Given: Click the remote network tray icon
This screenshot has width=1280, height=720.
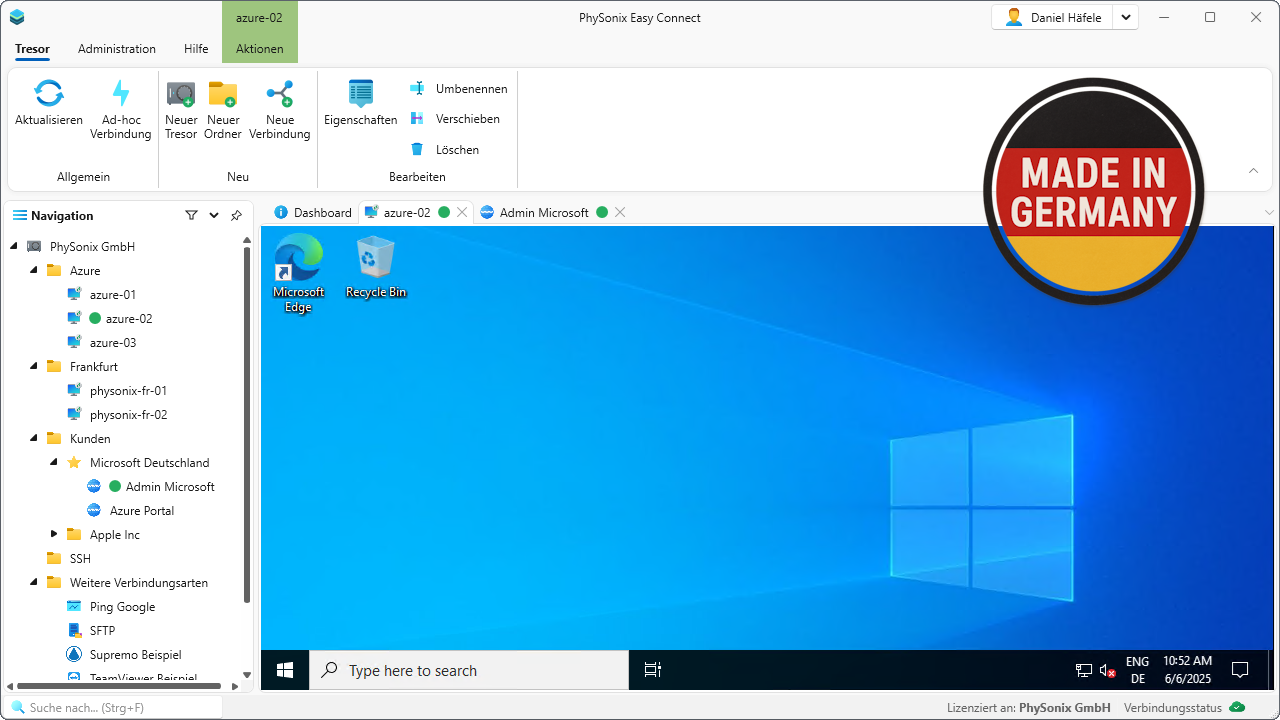Looking at the screenshot, I should click(x=1084, y=670).
